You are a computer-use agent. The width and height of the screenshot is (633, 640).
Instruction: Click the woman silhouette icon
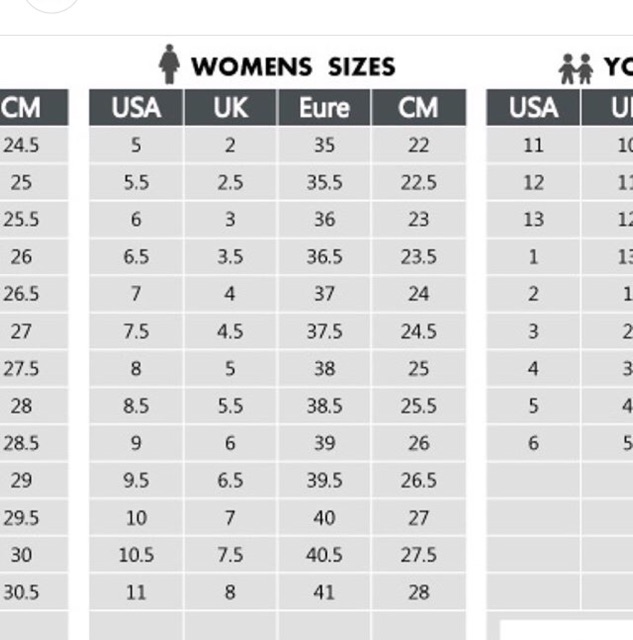169,64
